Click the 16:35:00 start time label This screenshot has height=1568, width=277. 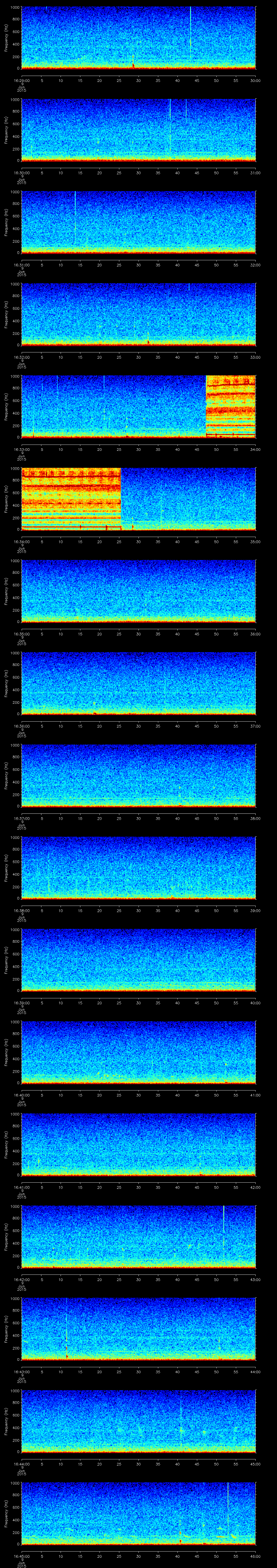click(21, 634)
